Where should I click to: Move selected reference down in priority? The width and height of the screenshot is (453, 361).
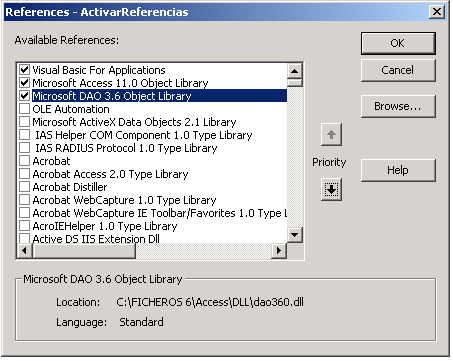331,189
